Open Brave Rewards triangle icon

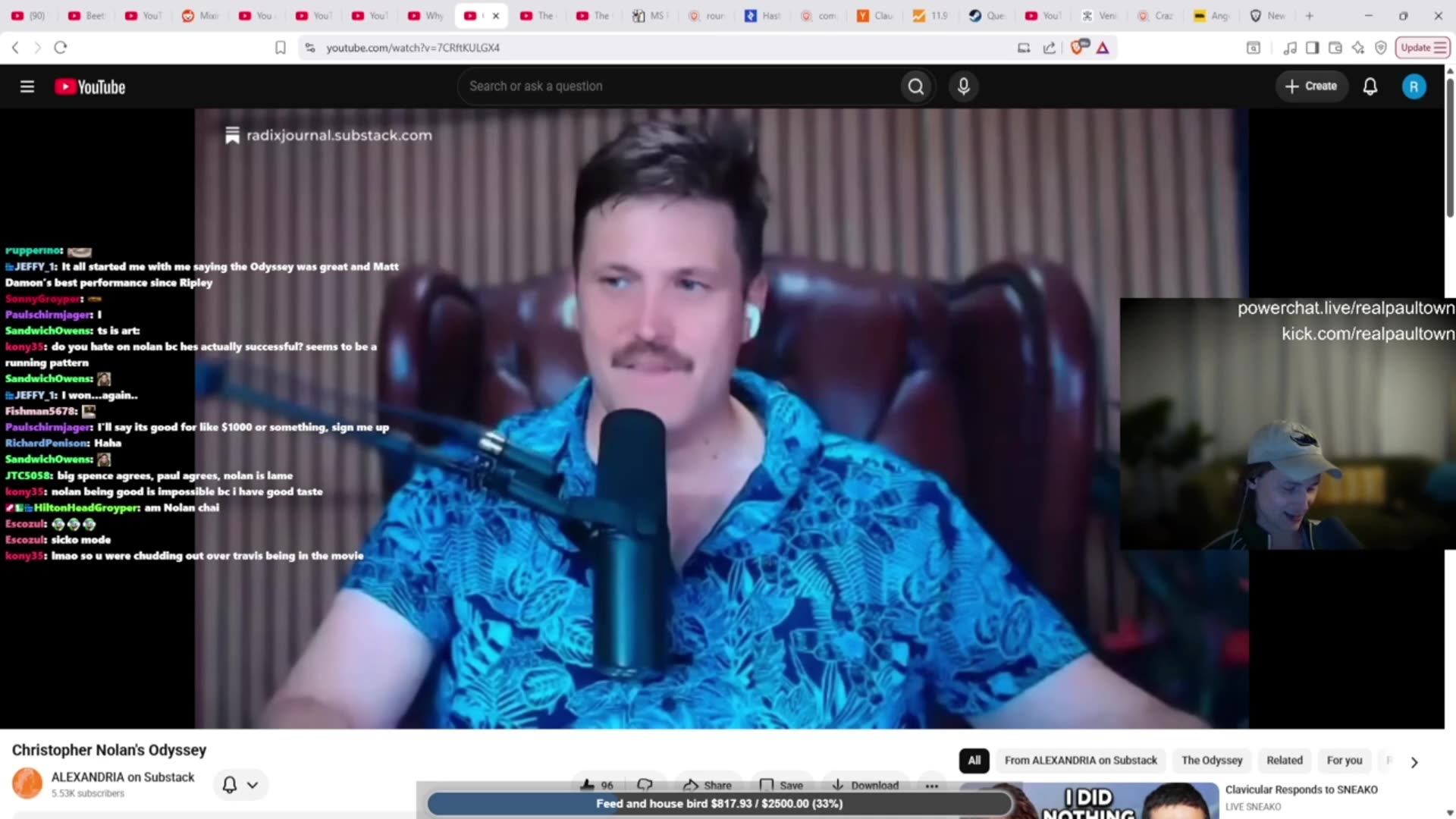[1103, 48]
